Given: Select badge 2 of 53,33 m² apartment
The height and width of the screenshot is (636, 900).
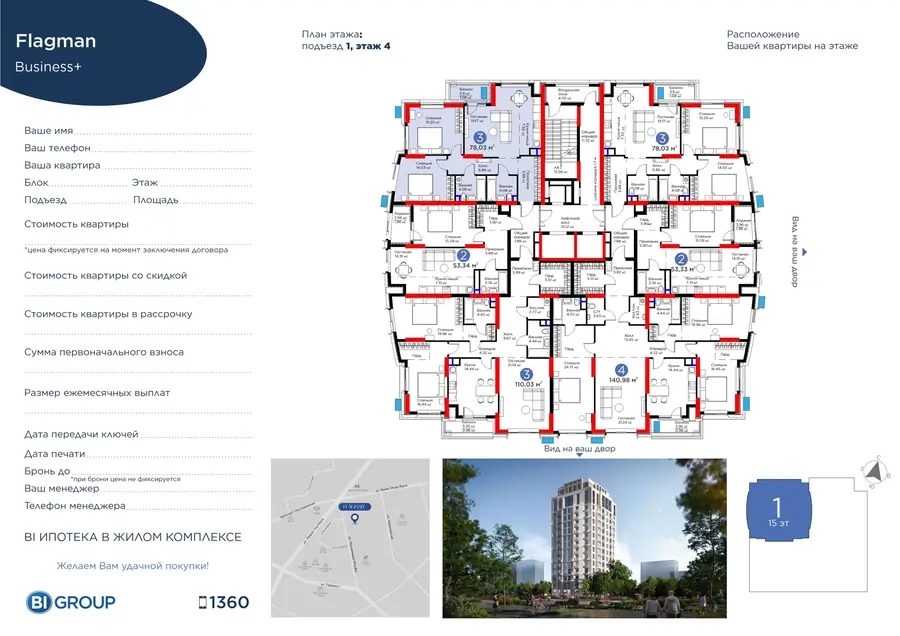Looking at the screenshot, I should [681, 259].
